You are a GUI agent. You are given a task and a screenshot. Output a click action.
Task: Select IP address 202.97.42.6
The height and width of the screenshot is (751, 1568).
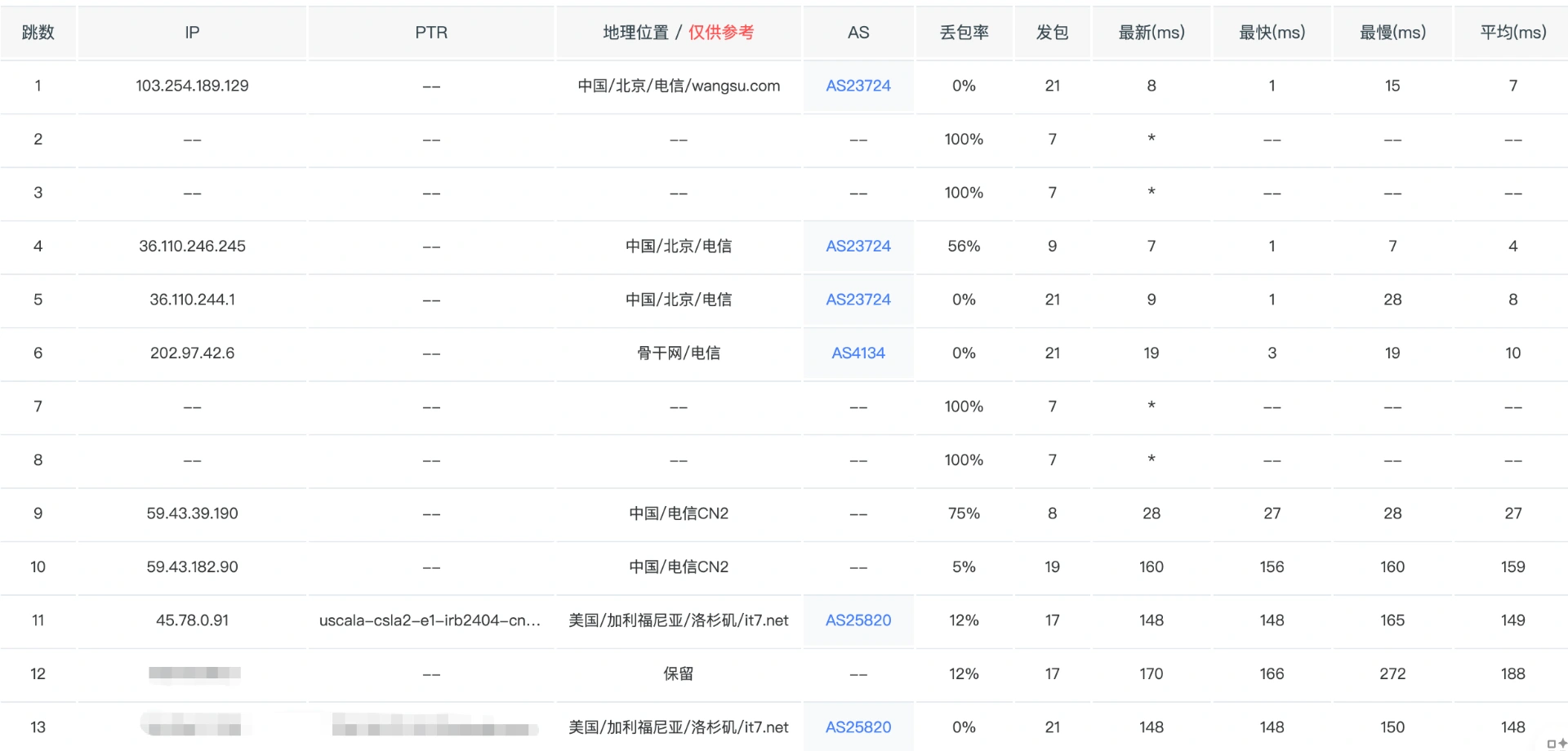192,353
